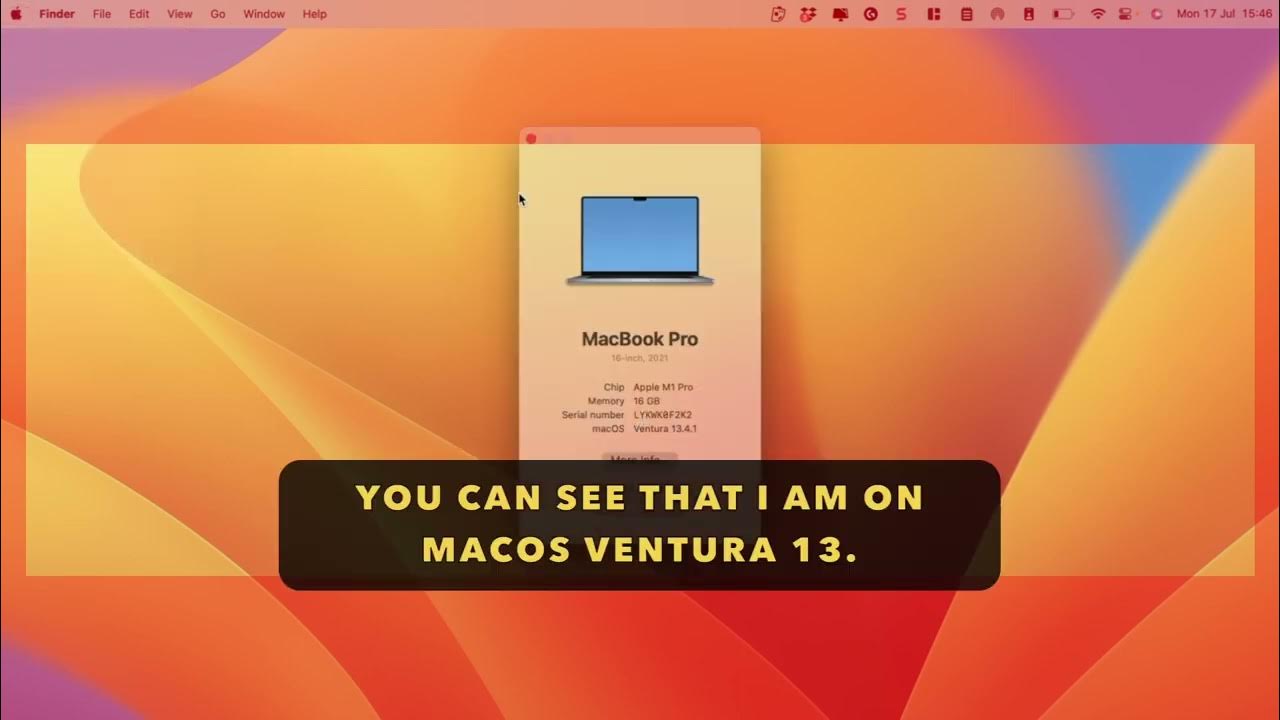The width and height of the screenshot is (1280, 720).
Task: Click the 16 GB memory value
Action: pyautogui.click(x=647, y=401)
